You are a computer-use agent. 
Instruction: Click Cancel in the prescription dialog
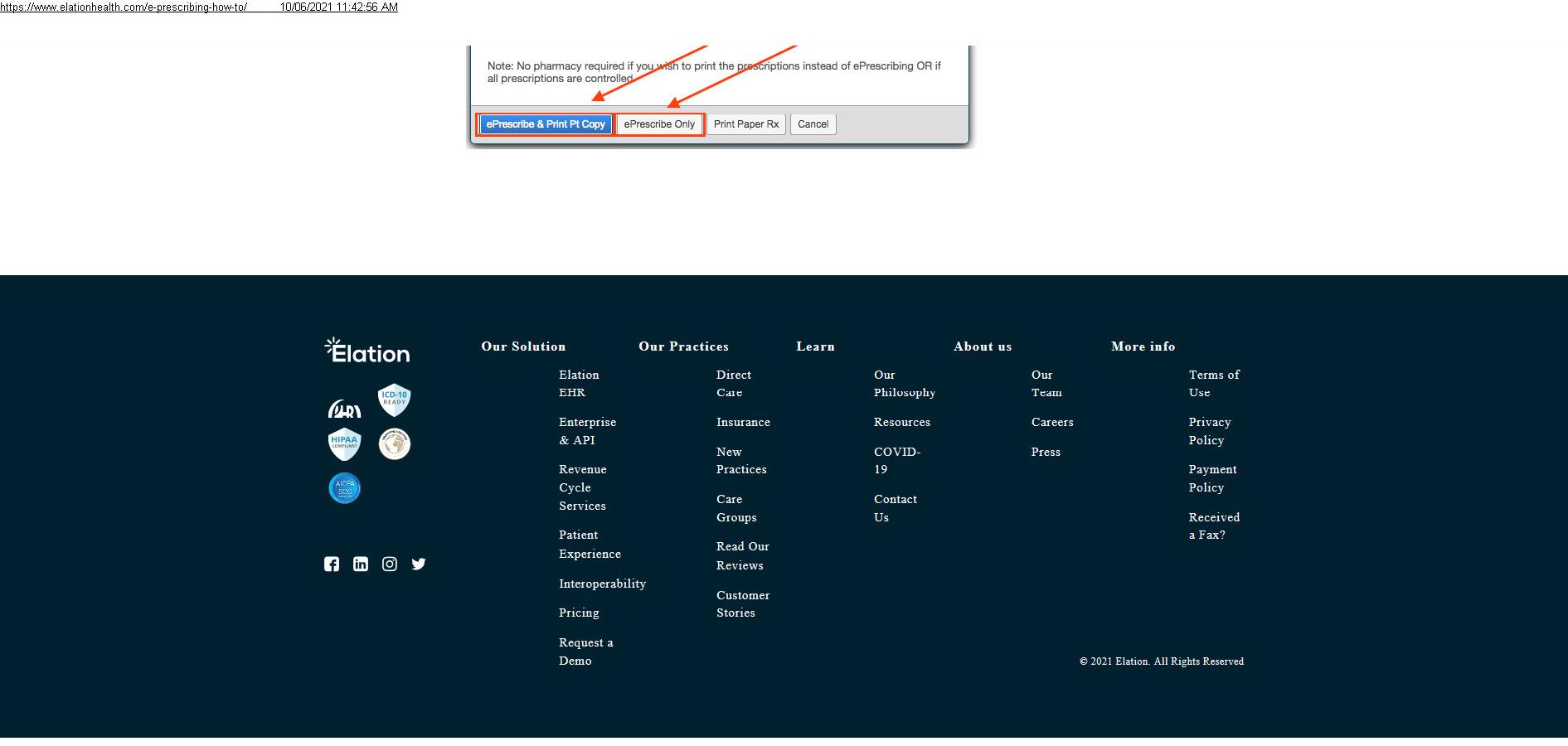(x=813, y=124)
